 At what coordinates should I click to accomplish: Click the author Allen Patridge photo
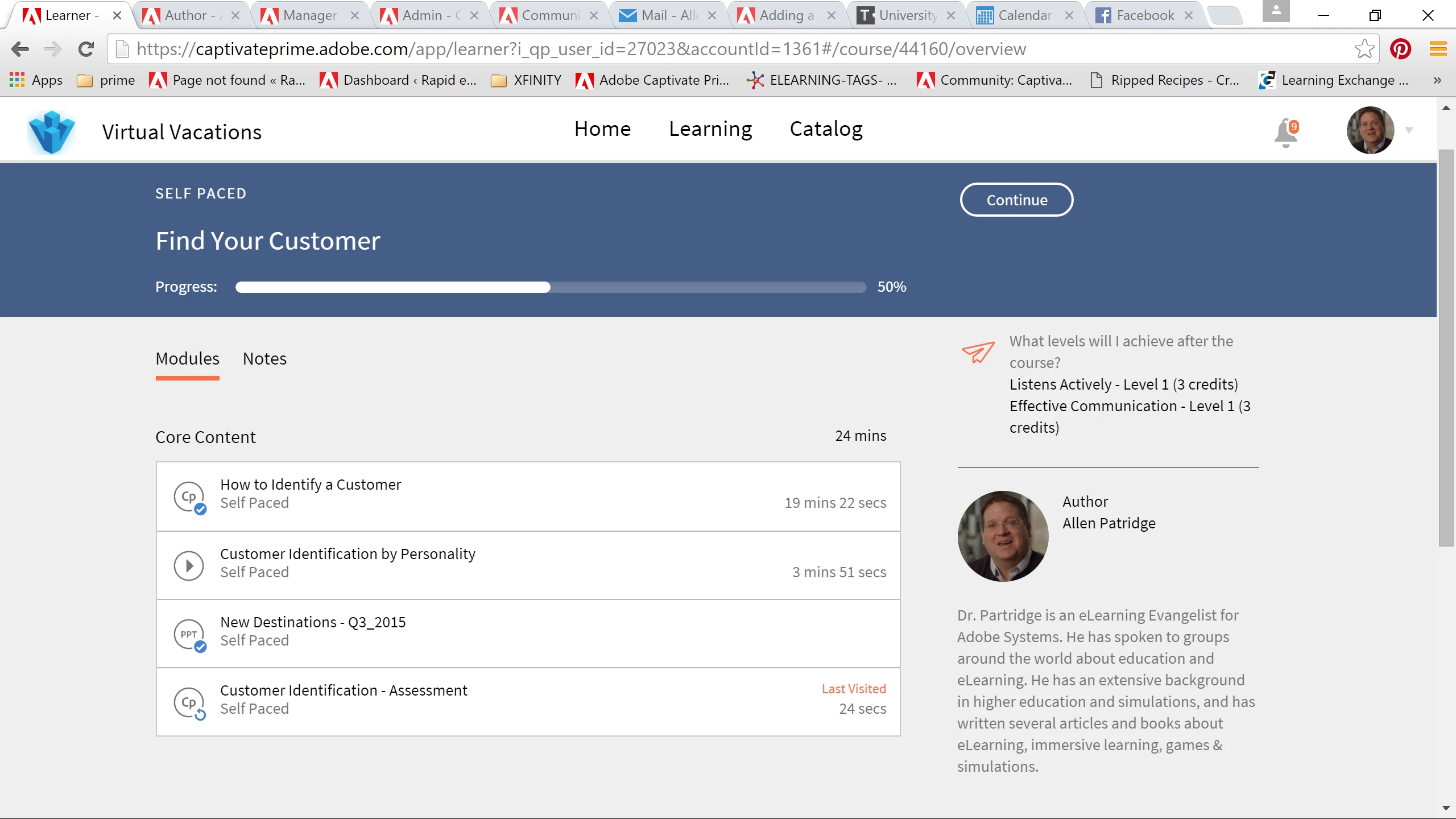(1003, 536)
